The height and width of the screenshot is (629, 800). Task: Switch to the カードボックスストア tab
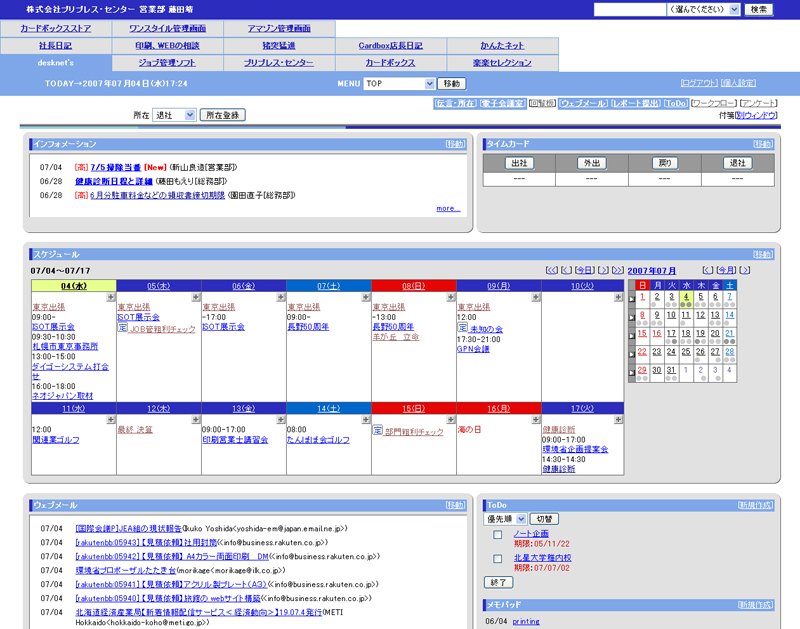56,29
